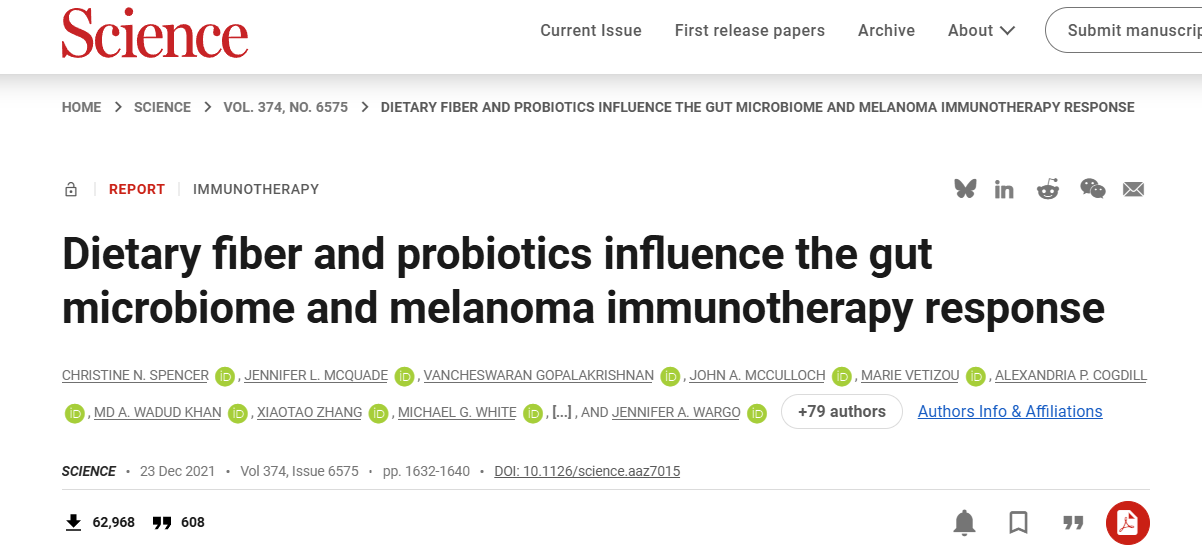
Task: Share article via LinkedIn icon
Action: (x=1004, y=189)
